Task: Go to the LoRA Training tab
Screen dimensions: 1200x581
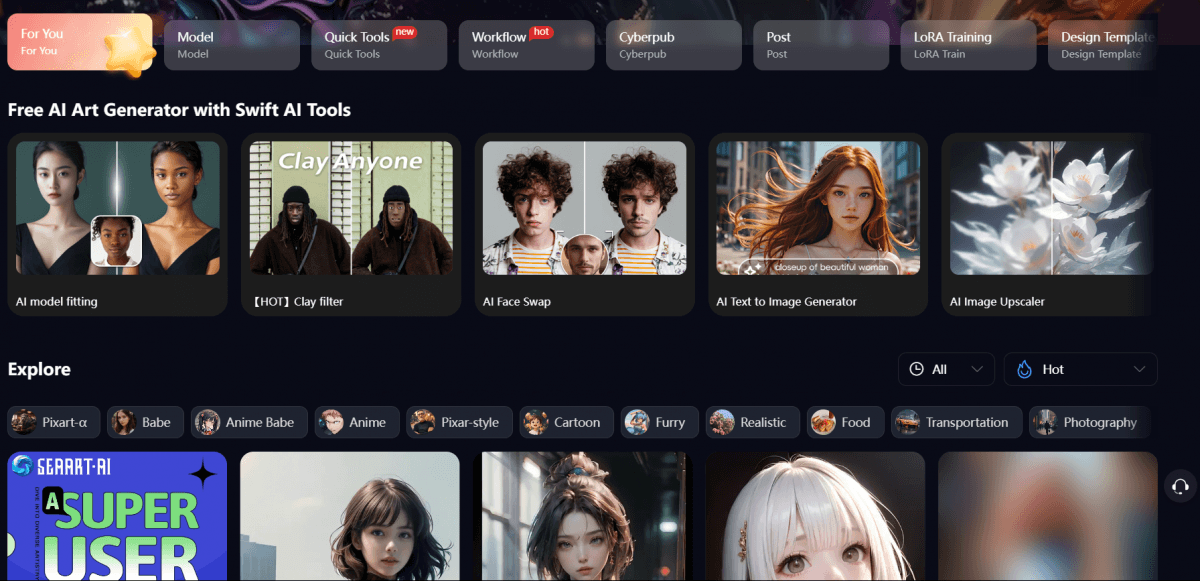Action: (x=967, y=45)
